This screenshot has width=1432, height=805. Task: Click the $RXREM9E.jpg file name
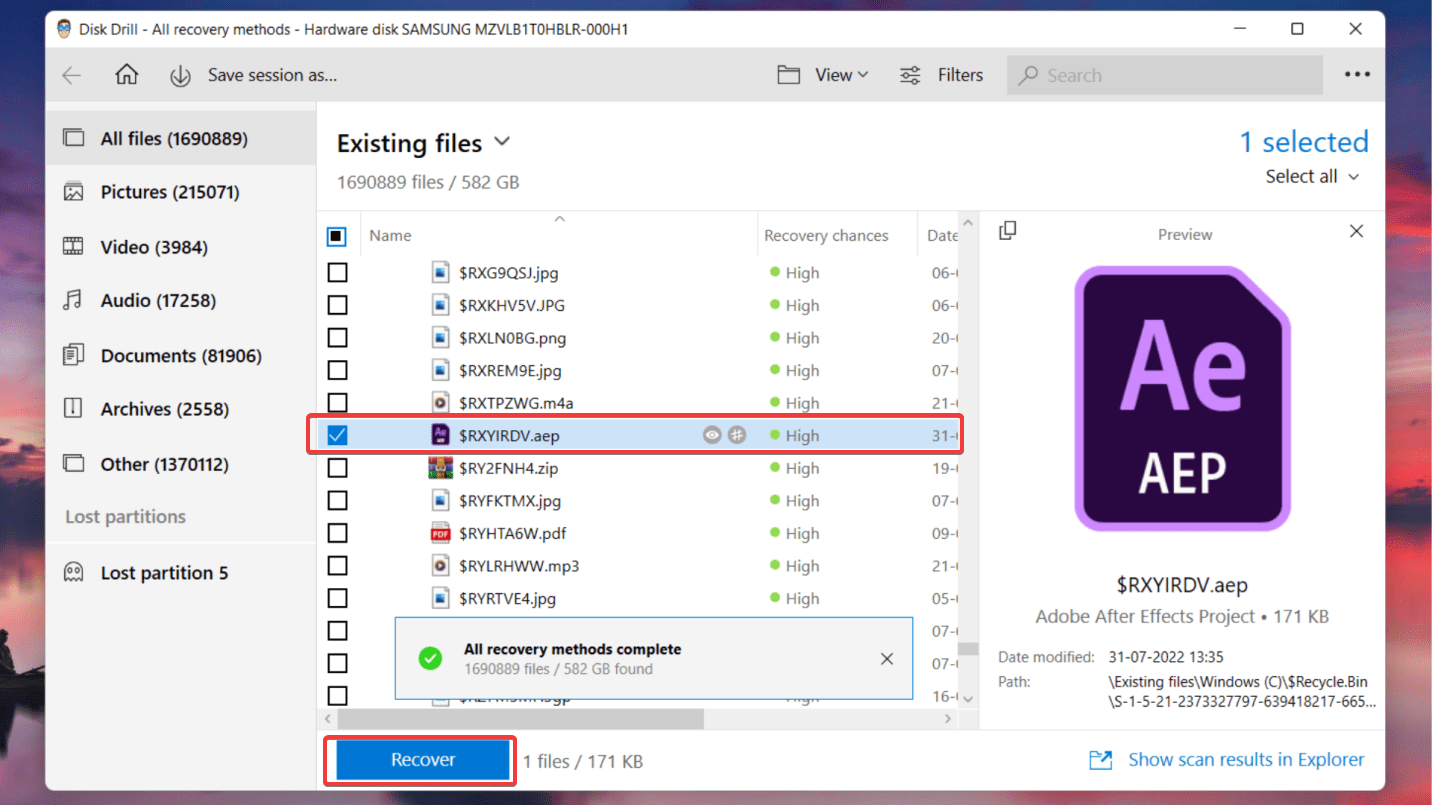coord(510,370)
